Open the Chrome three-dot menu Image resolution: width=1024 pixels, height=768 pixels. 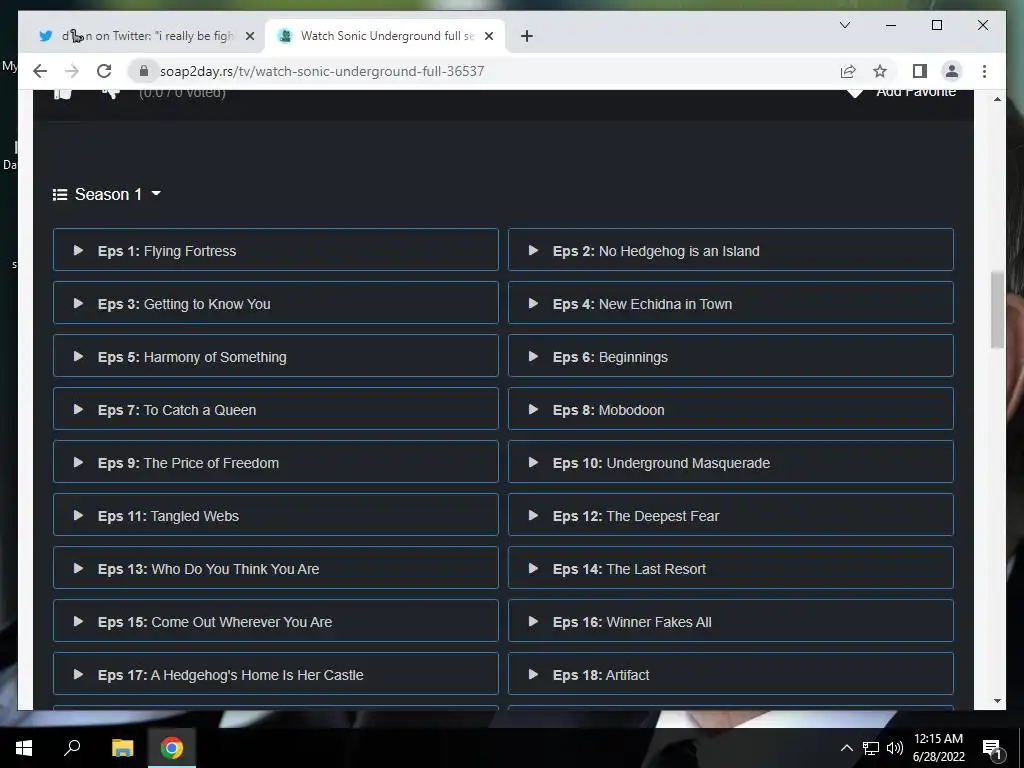click(984, 71)
